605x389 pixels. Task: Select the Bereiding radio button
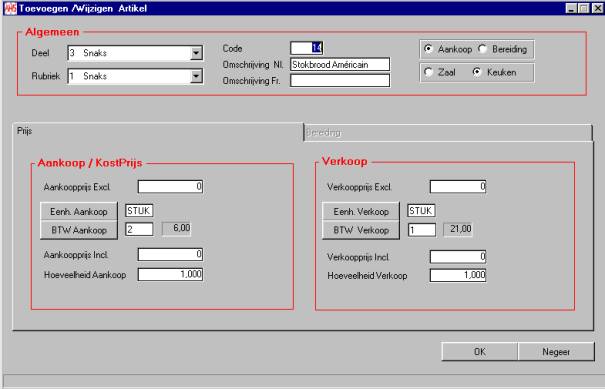482,49
